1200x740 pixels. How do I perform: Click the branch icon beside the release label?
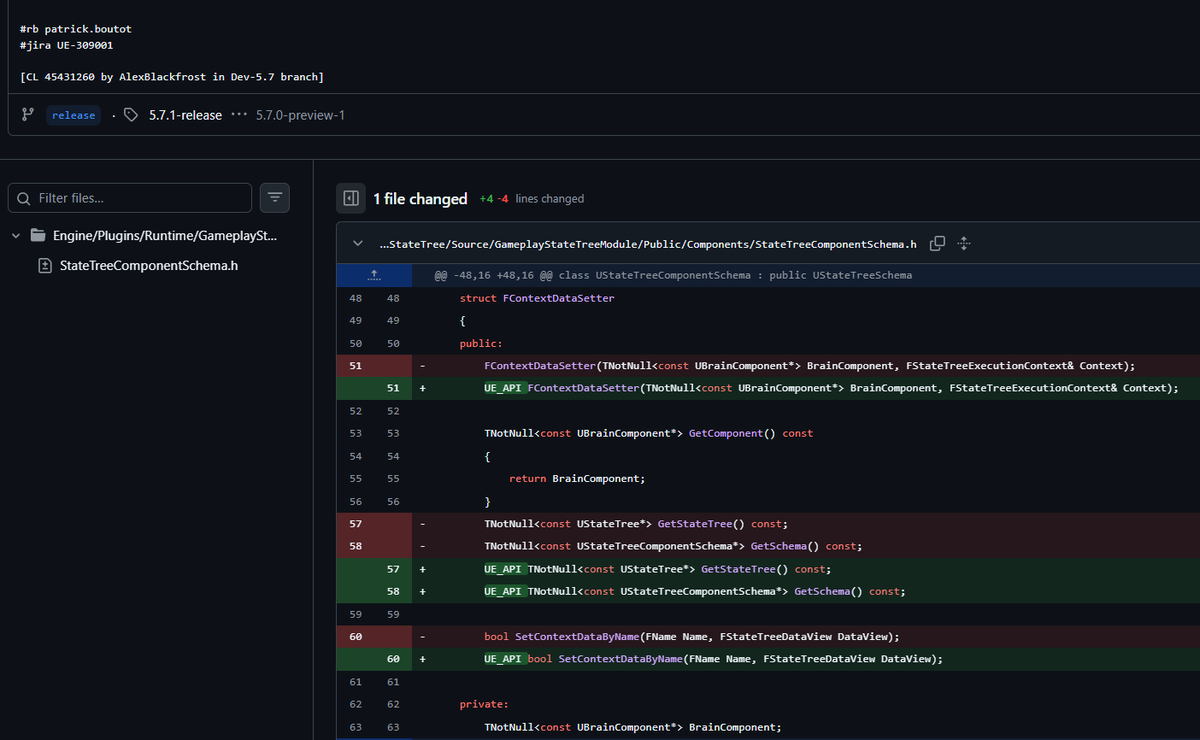28,115
